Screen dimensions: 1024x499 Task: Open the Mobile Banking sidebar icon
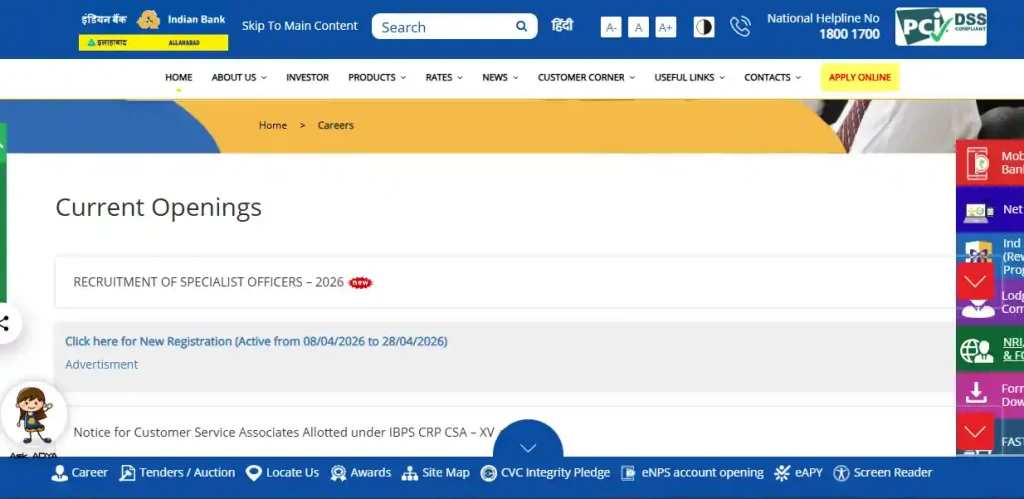[977, 163]
